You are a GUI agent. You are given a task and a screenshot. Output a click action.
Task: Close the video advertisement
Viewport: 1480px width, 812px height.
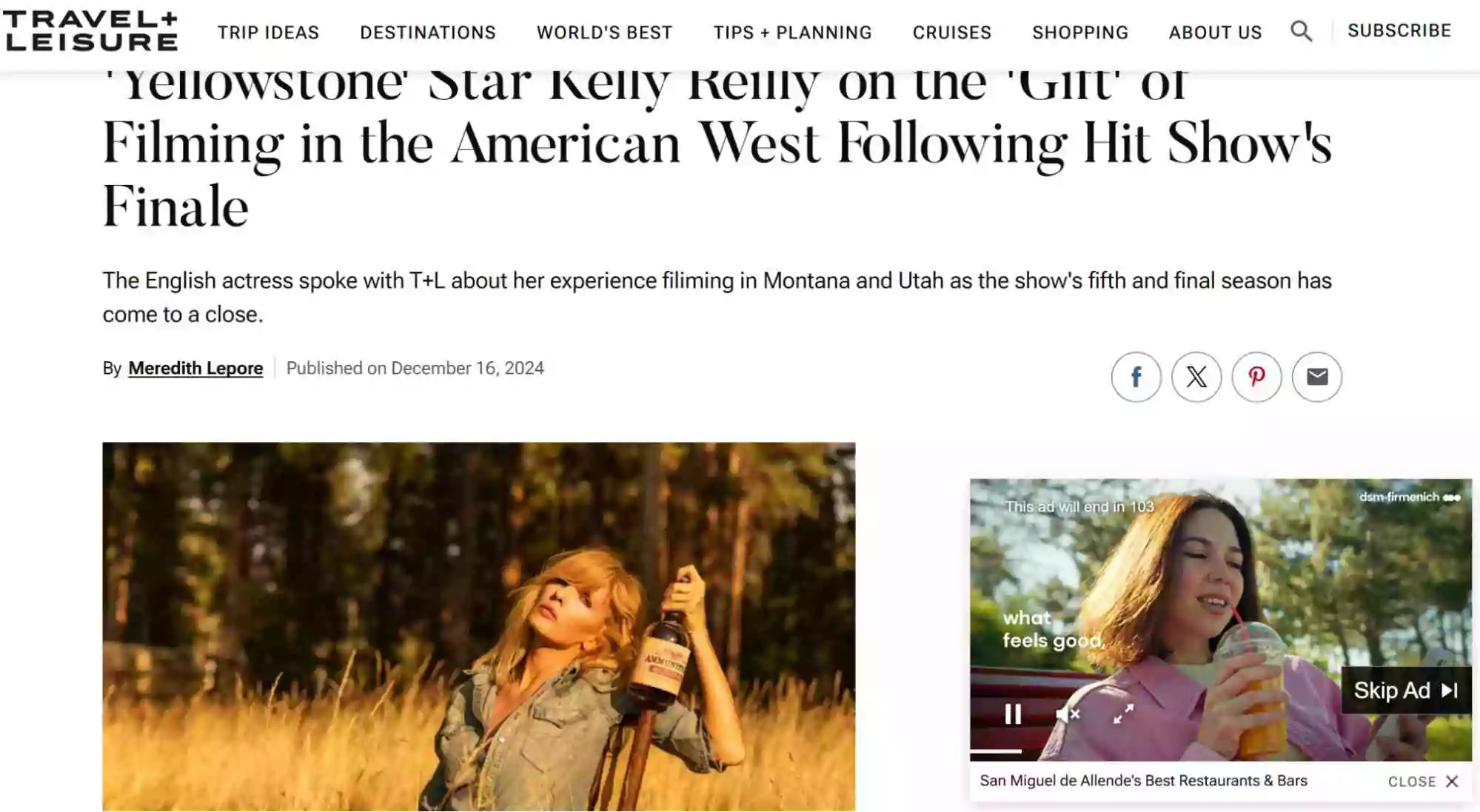point(1416,780)
